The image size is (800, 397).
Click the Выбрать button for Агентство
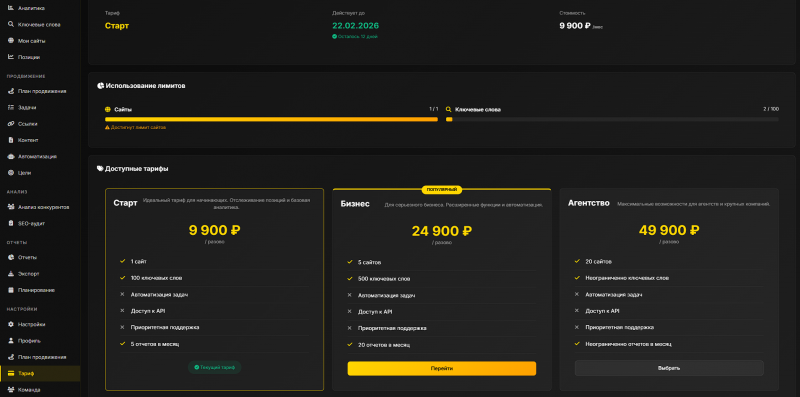point(669,368)
